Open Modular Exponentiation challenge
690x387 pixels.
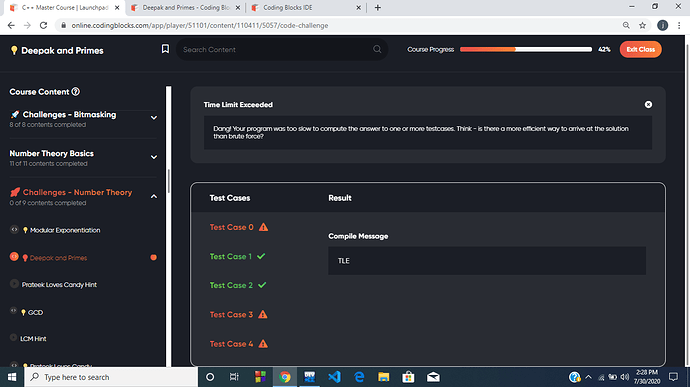pyautogui.click(x=65, y=230)
